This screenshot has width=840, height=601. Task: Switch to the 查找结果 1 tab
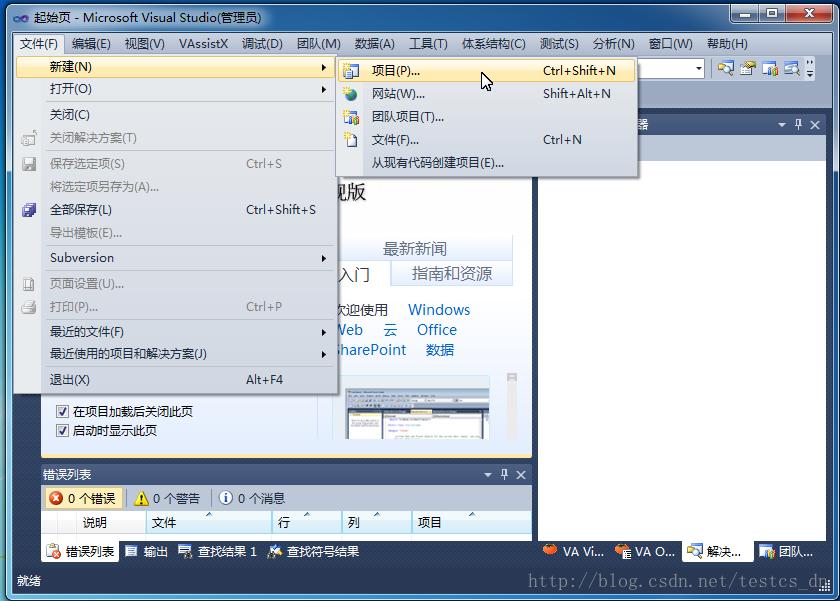(x=218, y=551)
